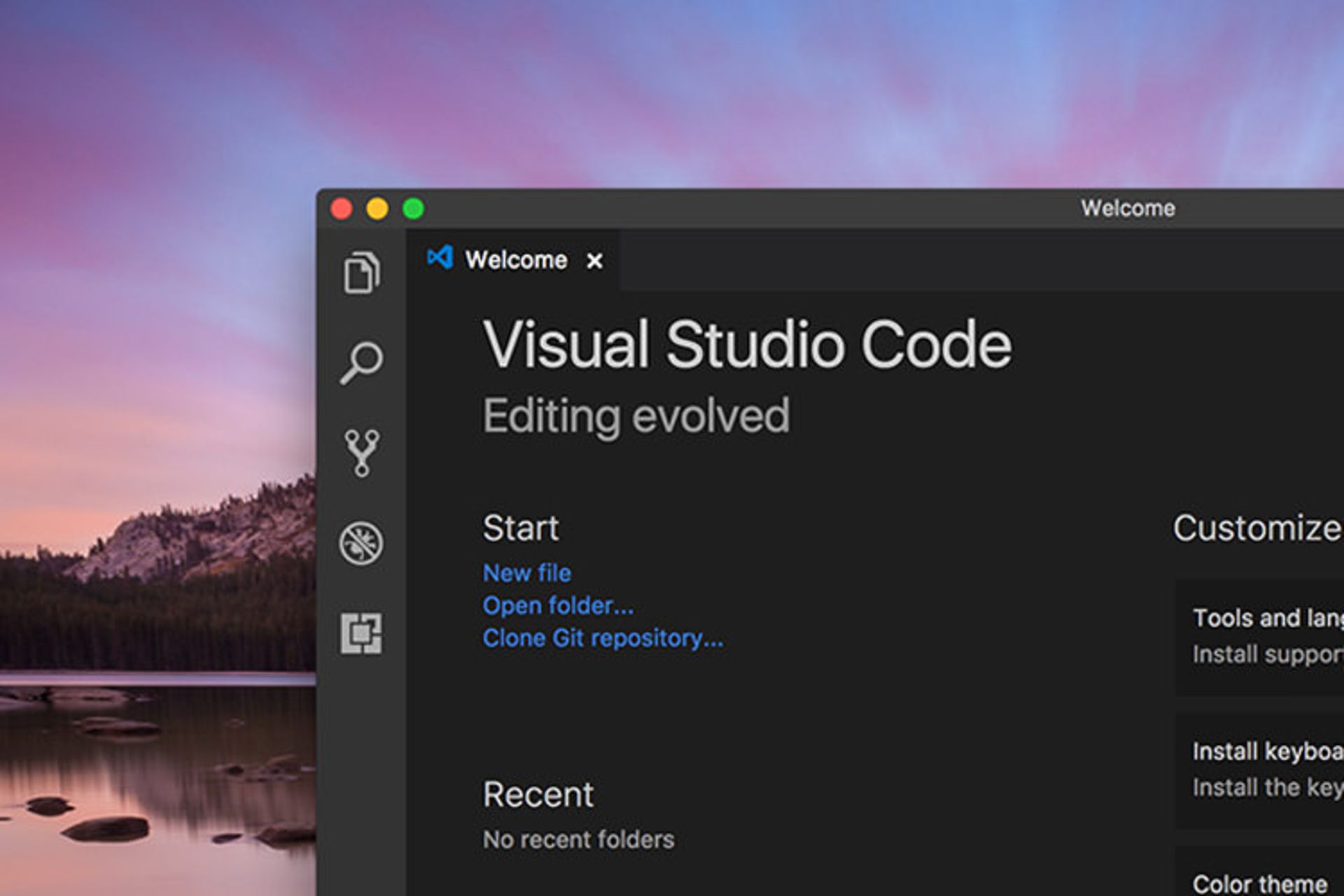Click Clone Git repository... link
Viewport: 1344px width, 896px height.
tap(603, 638)
